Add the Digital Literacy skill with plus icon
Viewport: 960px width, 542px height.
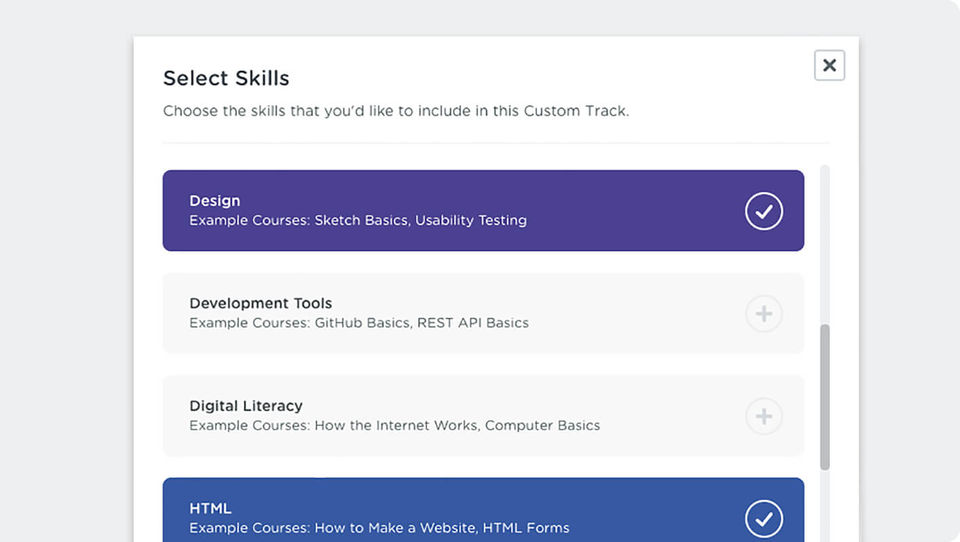[x=763, y=416]
